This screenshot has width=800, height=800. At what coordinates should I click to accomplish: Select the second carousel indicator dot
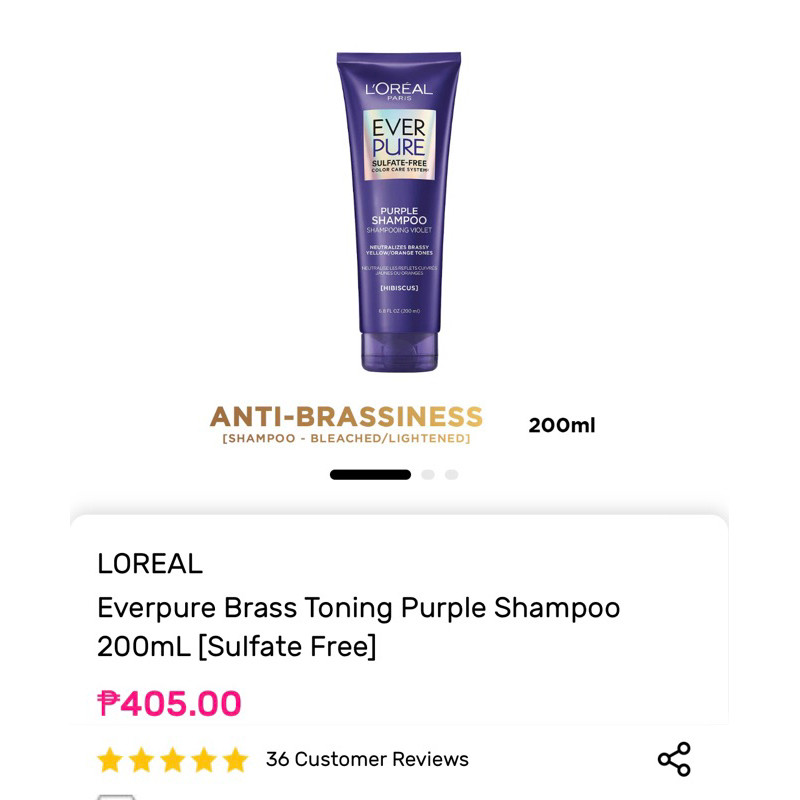coord(428,474)
